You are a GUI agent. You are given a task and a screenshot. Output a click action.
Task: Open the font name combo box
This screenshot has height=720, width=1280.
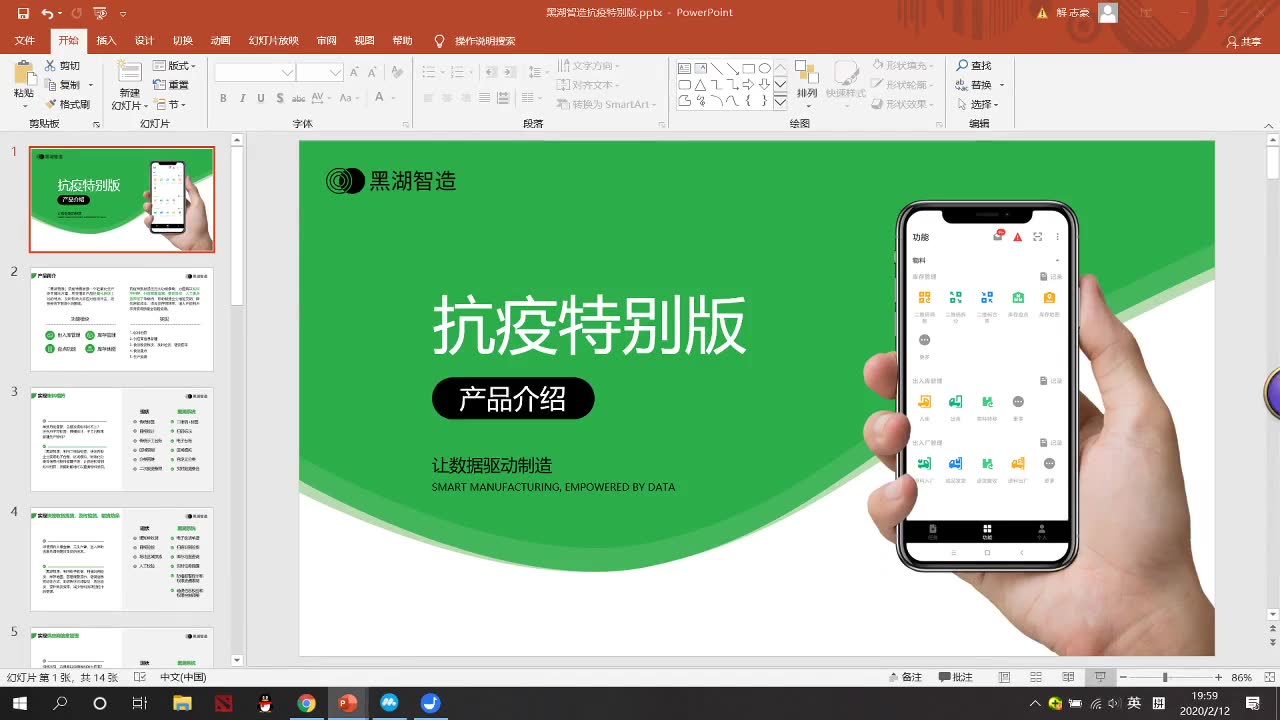(x=255, y=72)
